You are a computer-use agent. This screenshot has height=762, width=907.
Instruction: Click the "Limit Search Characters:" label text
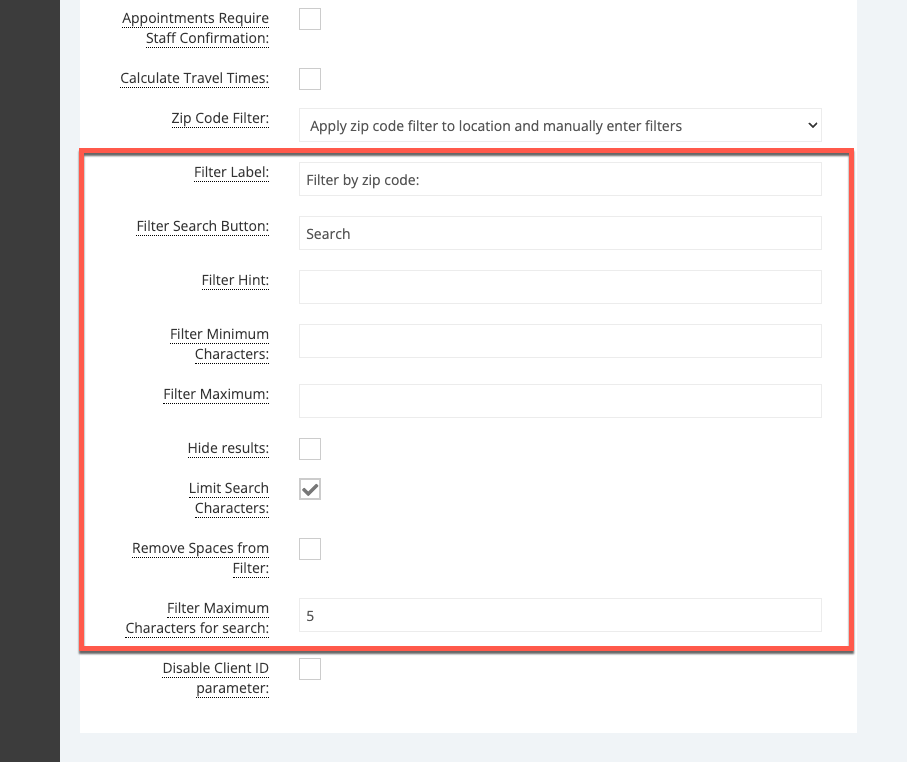229,498
